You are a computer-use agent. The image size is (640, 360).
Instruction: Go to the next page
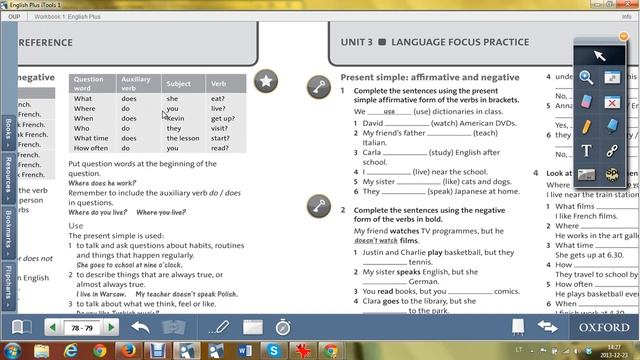click(x=111, y=327)
